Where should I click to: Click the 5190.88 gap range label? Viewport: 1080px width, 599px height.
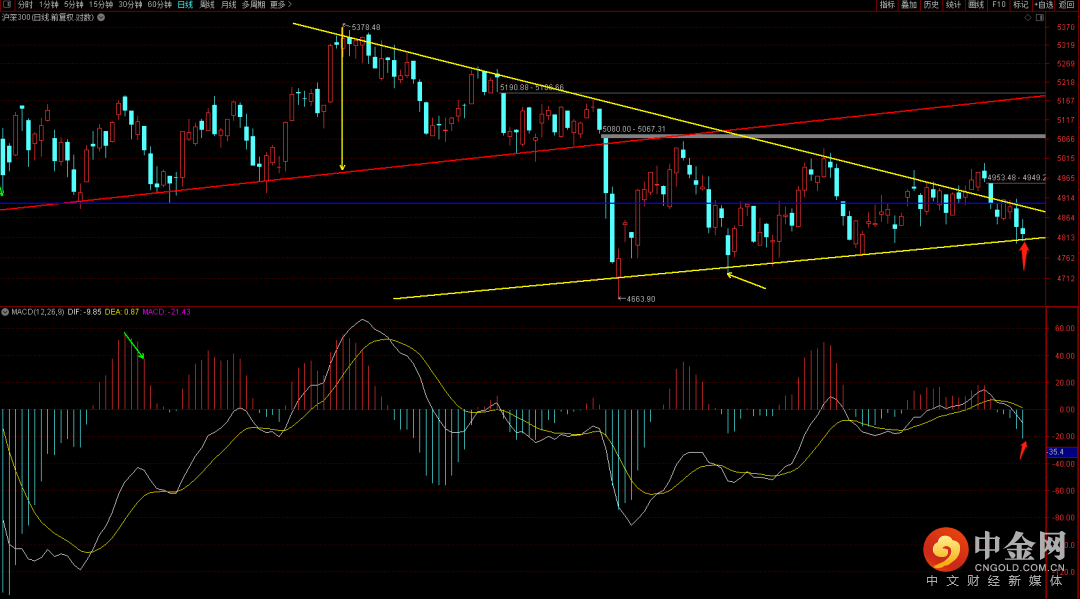pos(532,87)
